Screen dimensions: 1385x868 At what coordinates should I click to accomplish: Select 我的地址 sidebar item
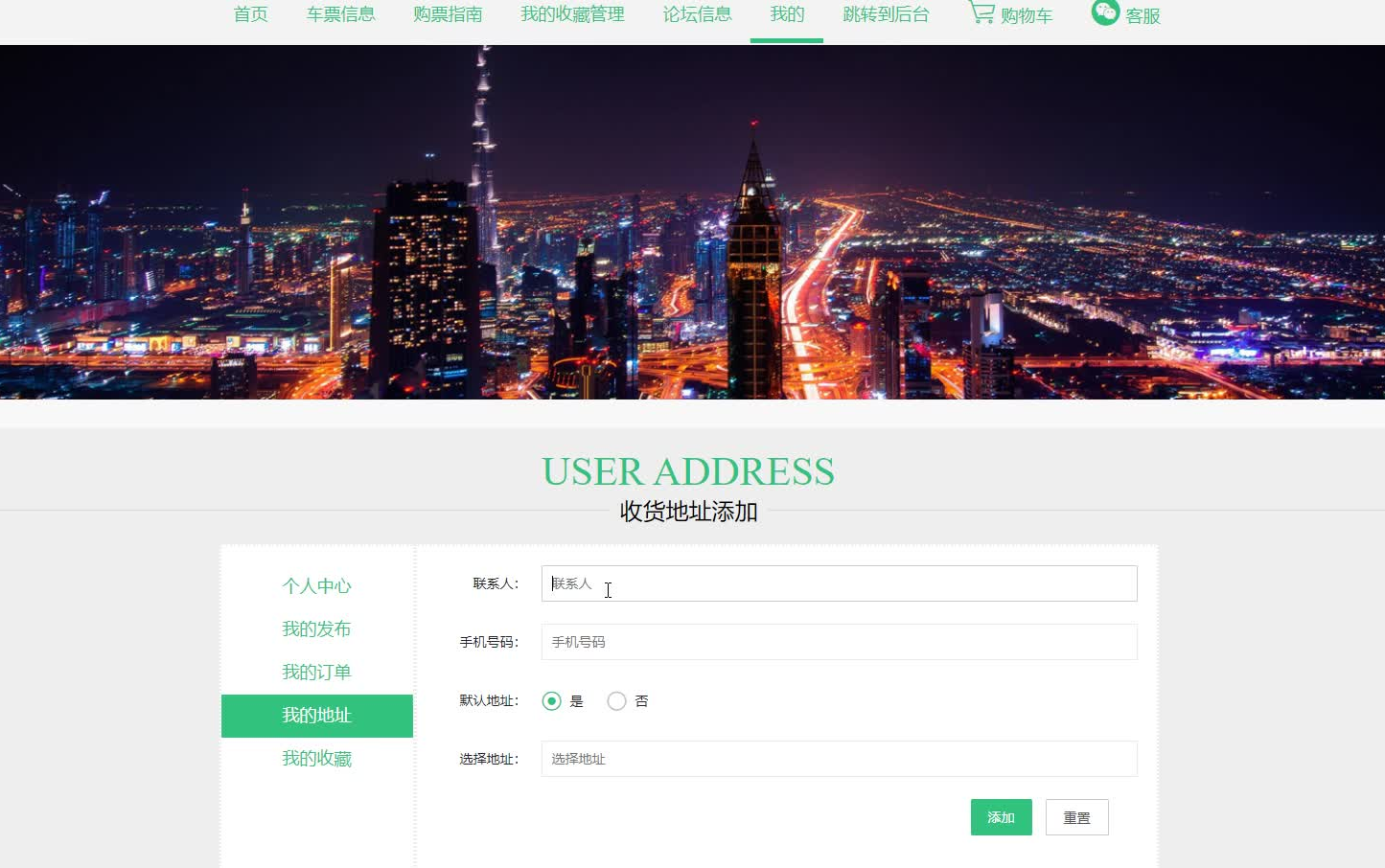click(x=316, y=715)
